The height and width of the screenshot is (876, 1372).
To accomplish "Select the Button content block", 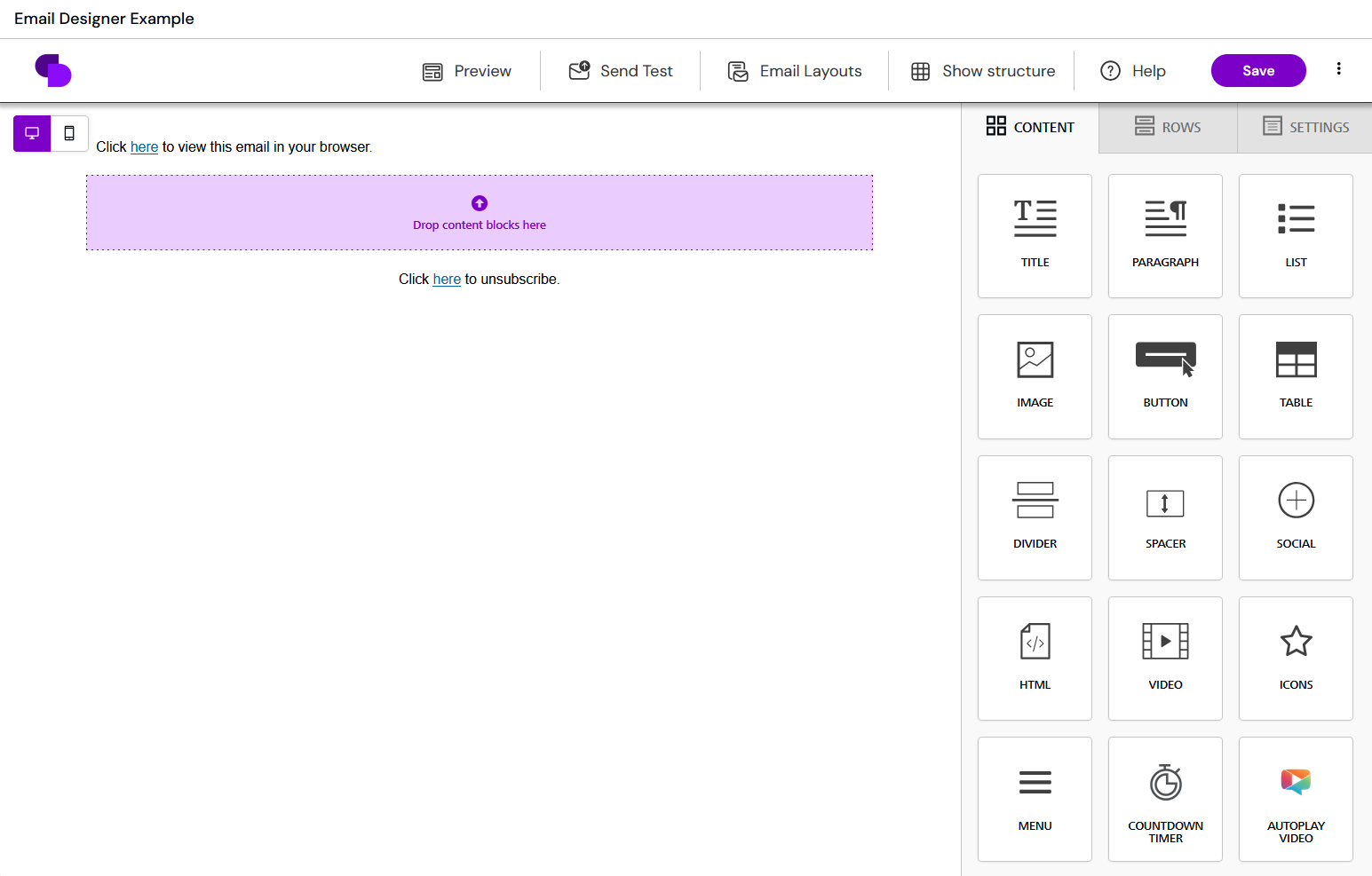I will click(1165, 376).
